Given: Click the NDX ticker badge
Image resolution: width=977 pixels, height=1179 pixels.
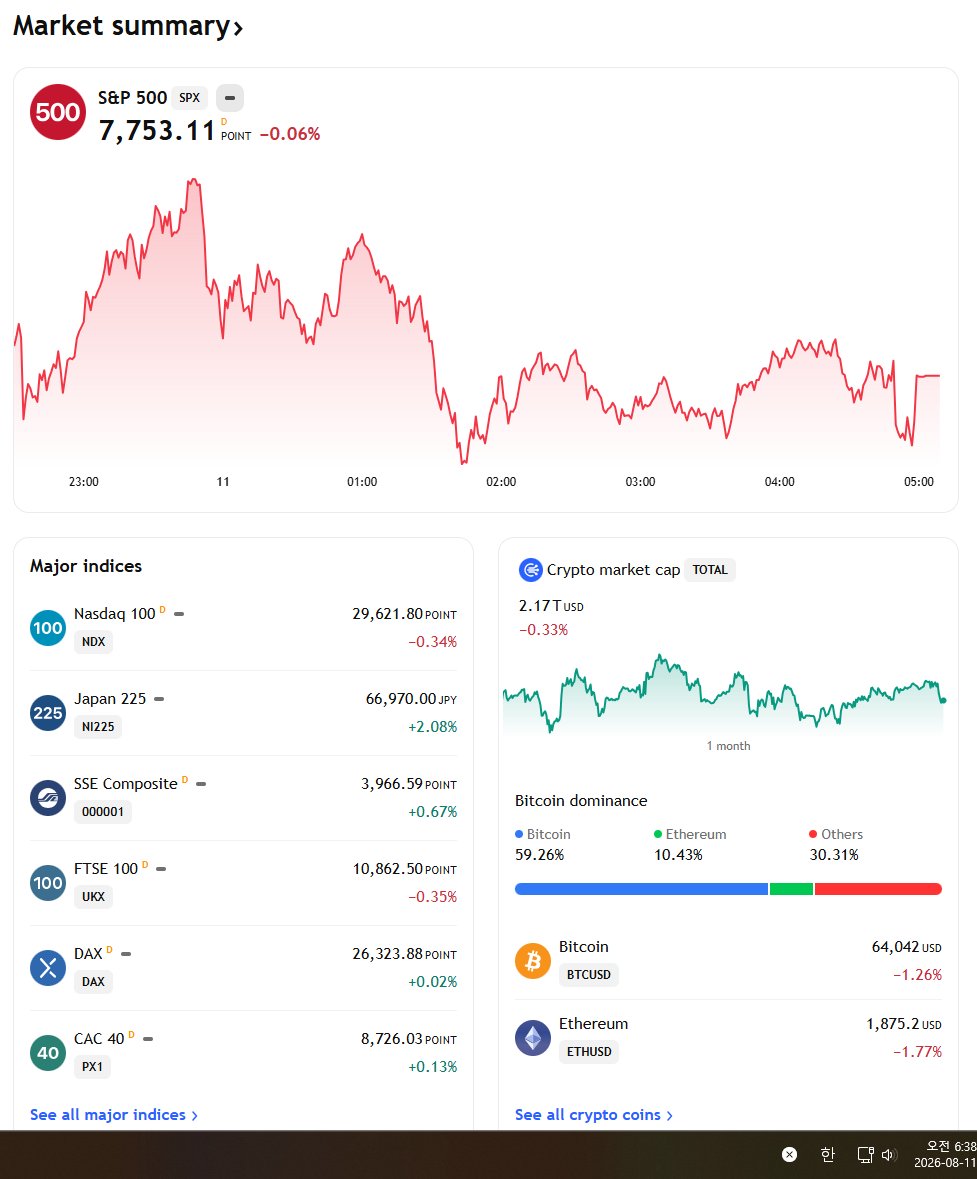Looking at the screenshot, I should pyautogui.click(x=93, y=641).
